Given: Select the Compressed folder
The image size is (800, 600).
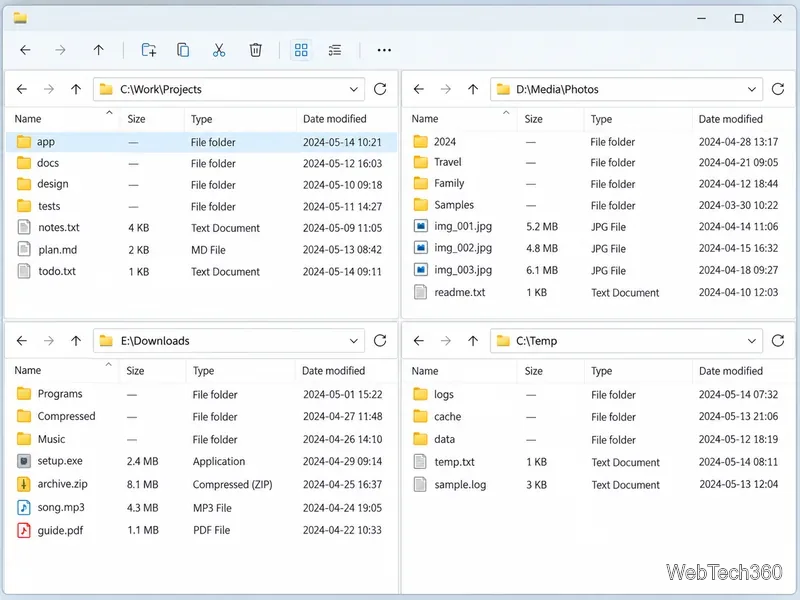Looking at the screenshot, I should coord(201,416).
